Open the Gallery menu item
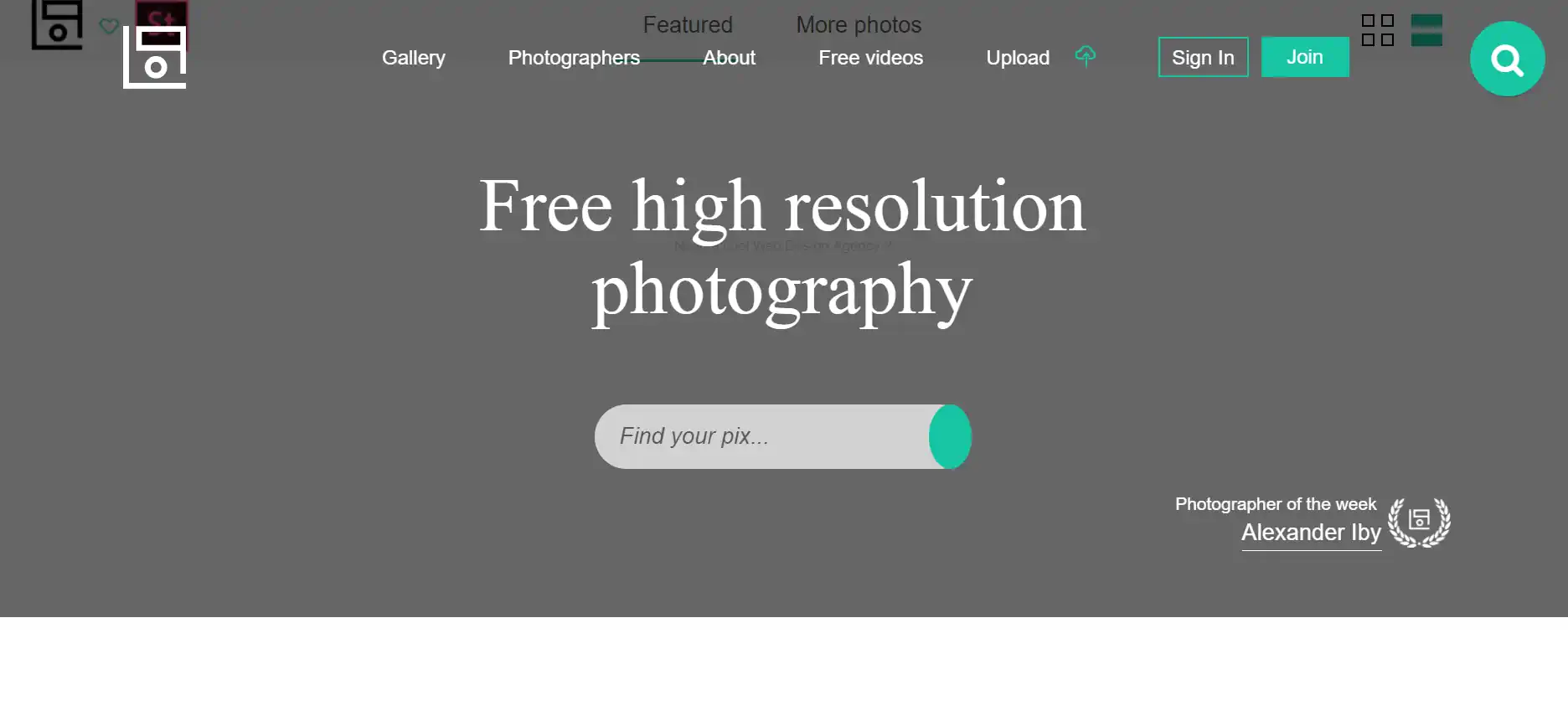 (x=414, y=58)
